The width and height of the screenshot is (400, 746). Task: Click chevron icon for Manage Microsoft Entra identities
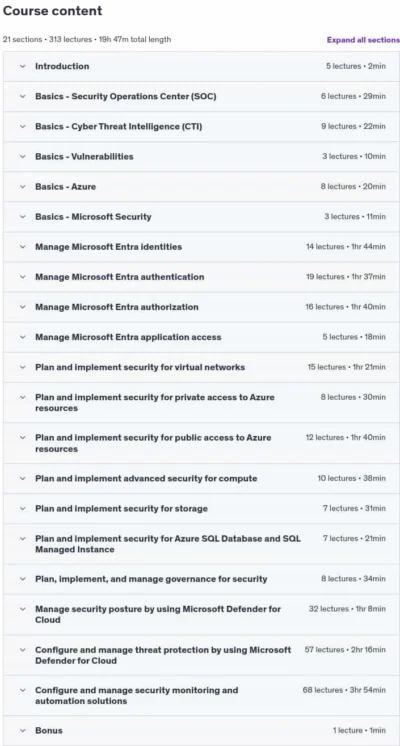click(x=22, y=247)
